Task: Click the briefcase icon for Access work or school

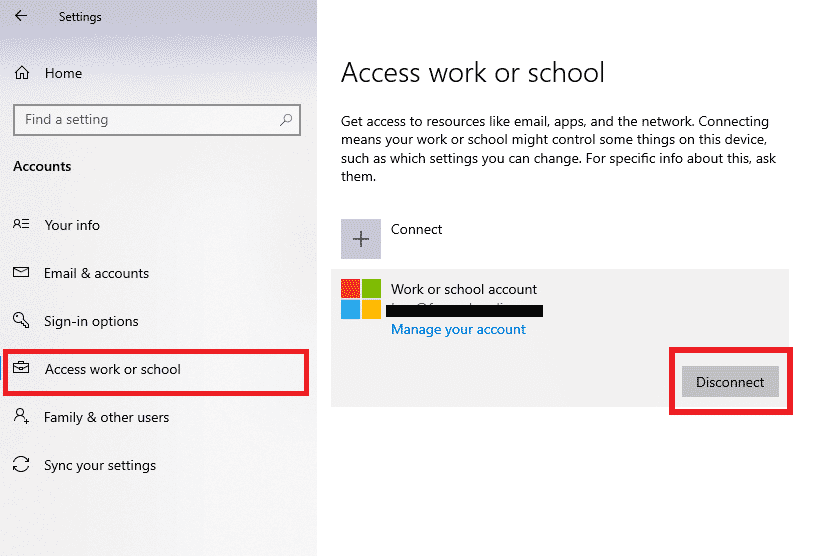Action: (21, 369)
